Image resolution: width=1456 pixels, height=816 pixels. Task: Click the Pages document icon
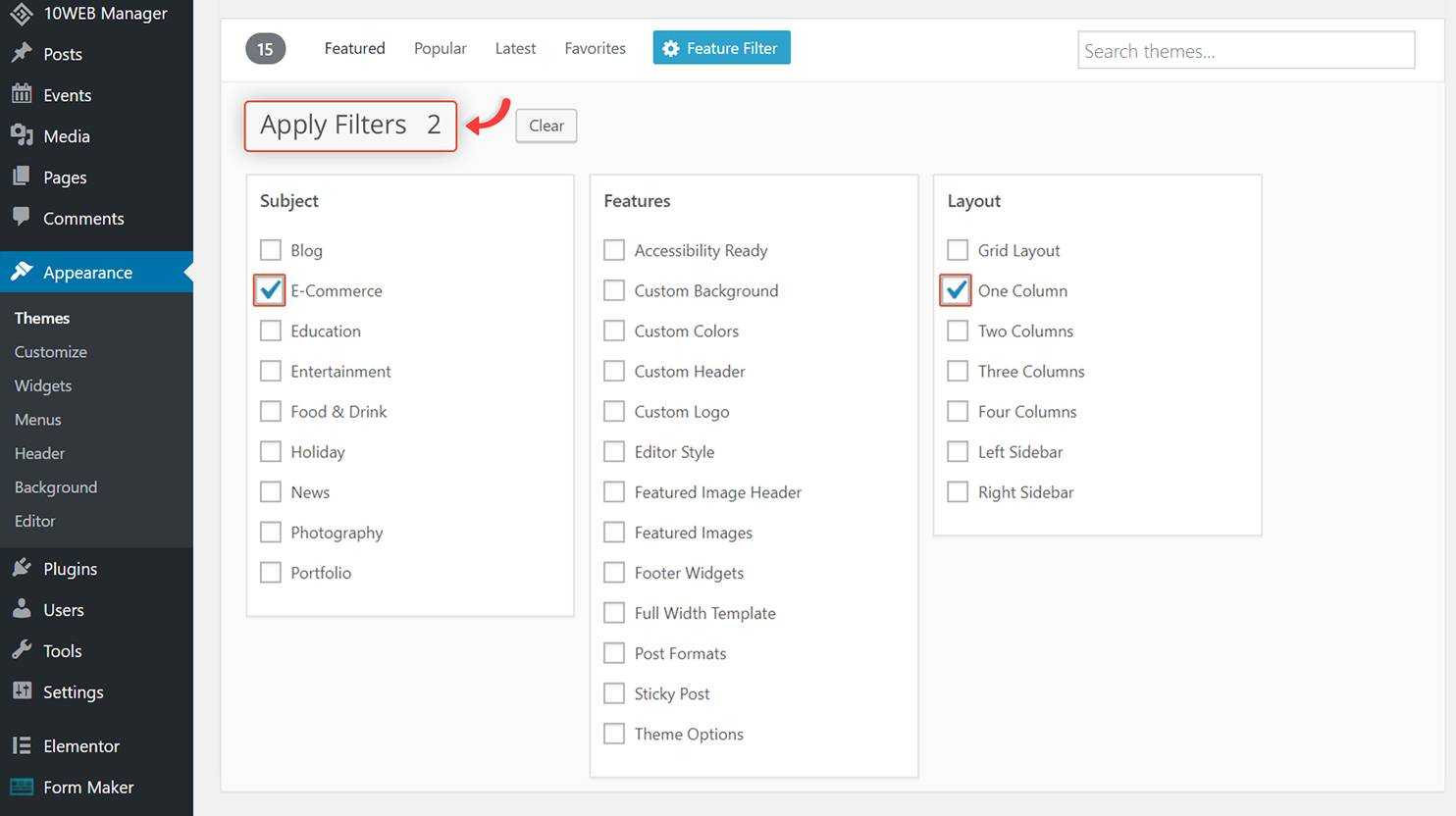point(22,177)
